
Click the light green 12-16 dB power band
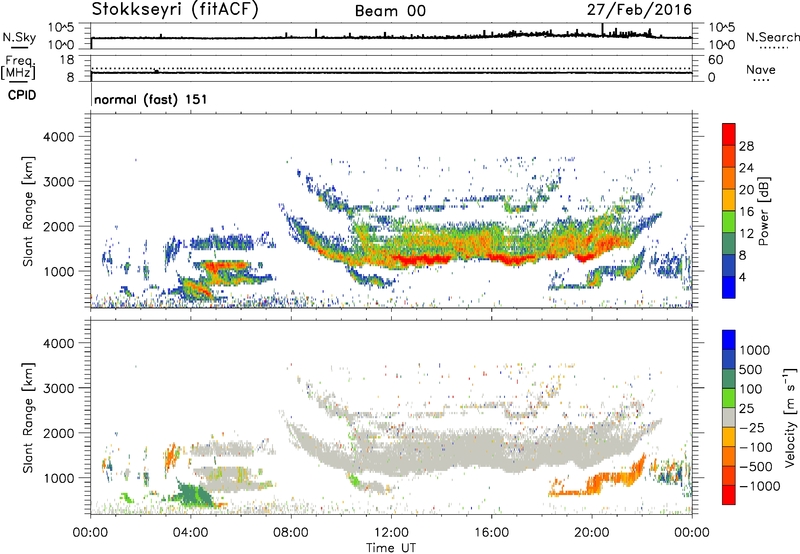click(x=729, y=222)
